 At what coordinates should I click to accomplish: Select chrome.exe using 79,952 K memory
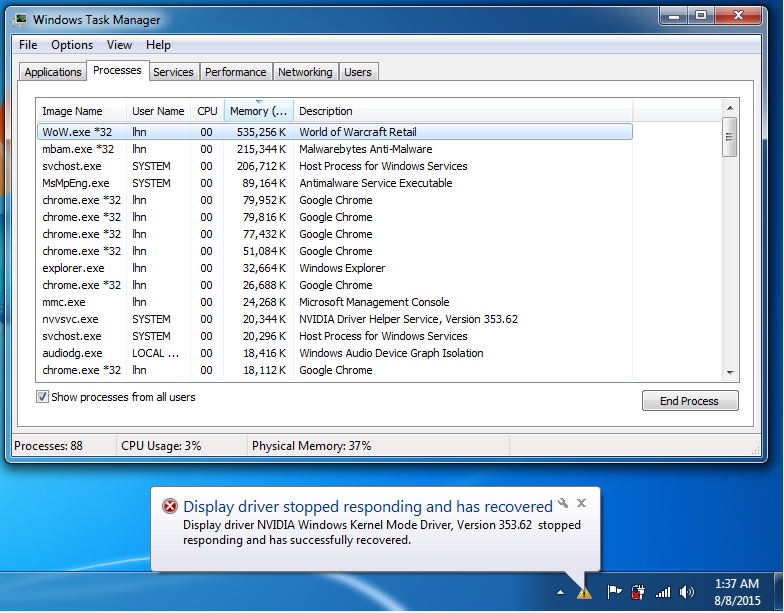(x=334, y=200)
